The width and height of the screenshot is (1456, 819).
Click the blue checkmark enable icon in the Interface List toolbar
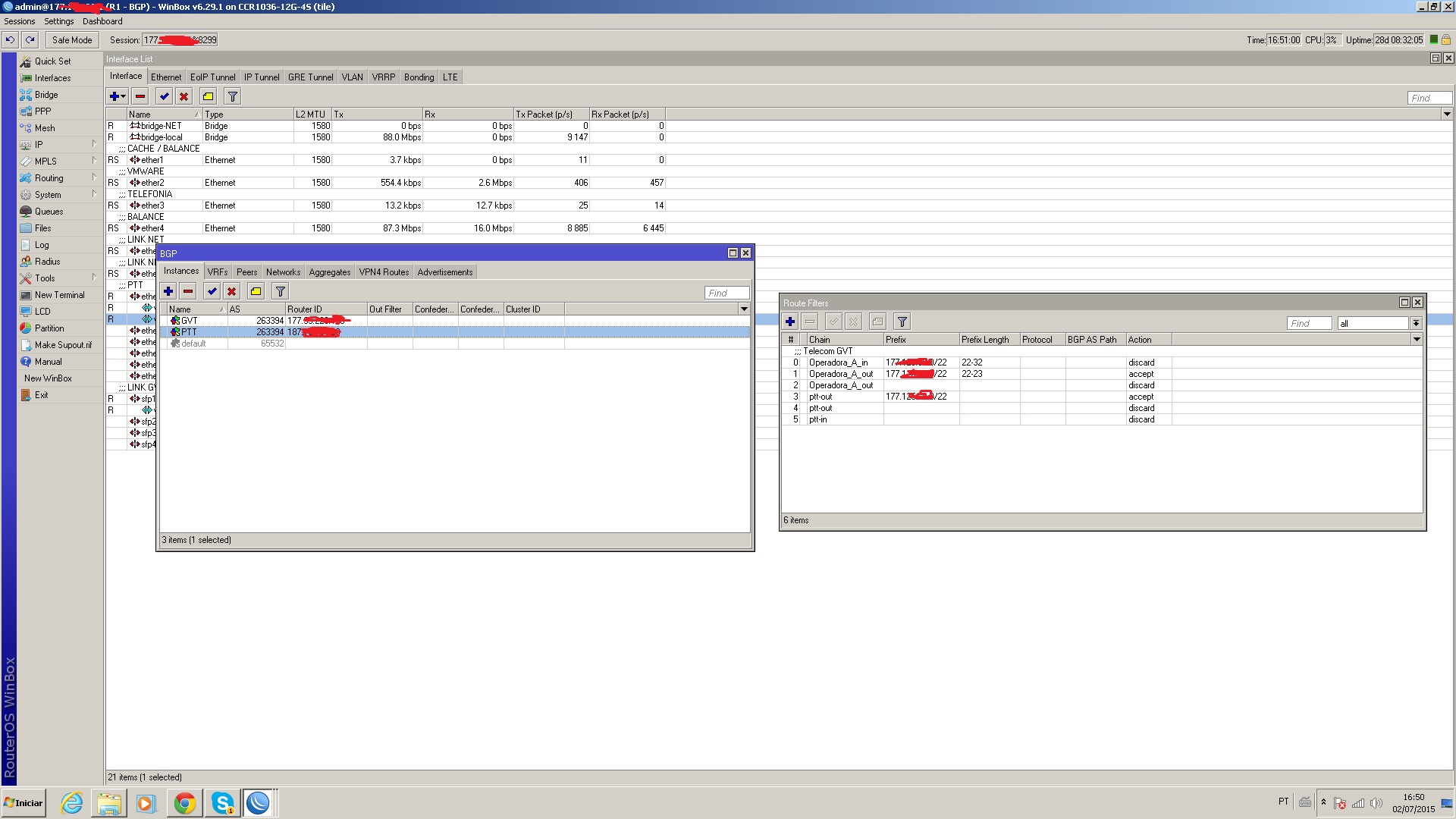(x=164, y=96)
